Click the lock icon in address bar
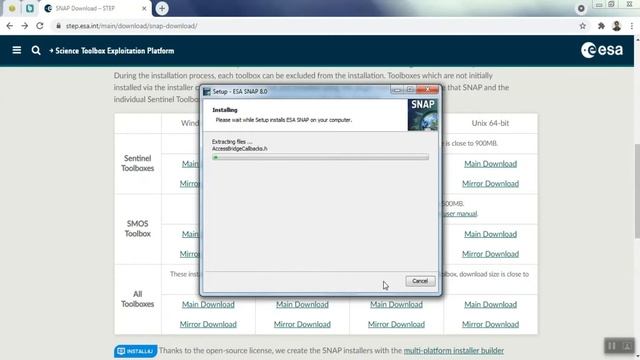640x360 pixels. click(x=58, y=26)
